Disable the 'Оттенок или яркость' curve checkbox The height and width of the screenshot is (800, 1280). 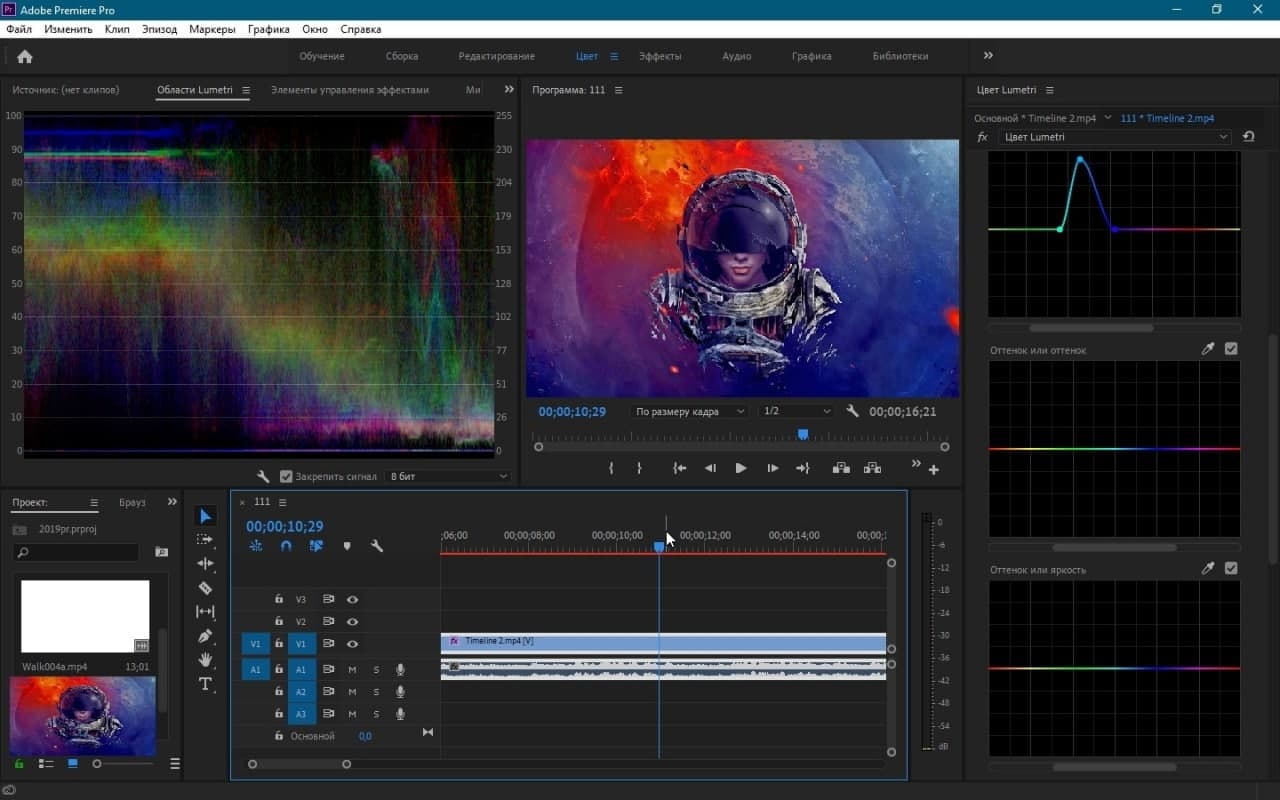(1231, 569)
